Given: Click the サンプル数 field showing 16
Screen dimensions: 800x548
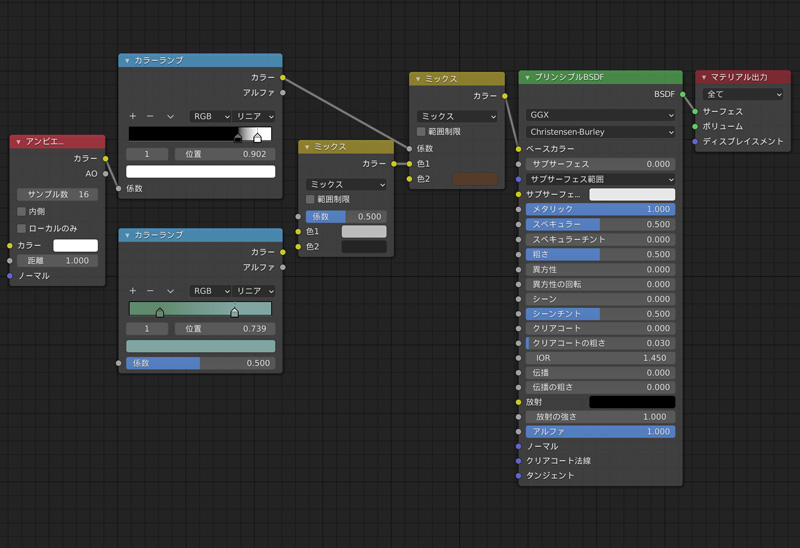Looking at the screenshot, I should click(x=57, y=194).
